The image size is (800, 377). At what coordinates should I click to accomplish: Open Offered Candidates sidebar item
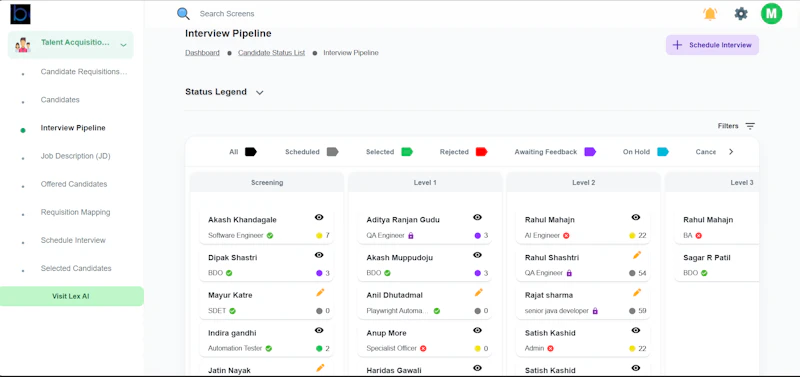(74, 184)
